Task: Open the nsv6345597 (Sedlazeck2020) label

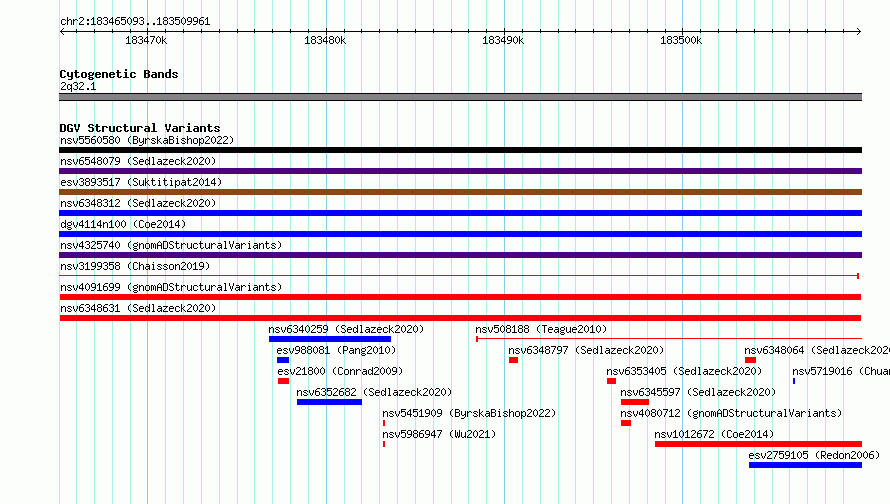Action: click(x=698, y=392)
